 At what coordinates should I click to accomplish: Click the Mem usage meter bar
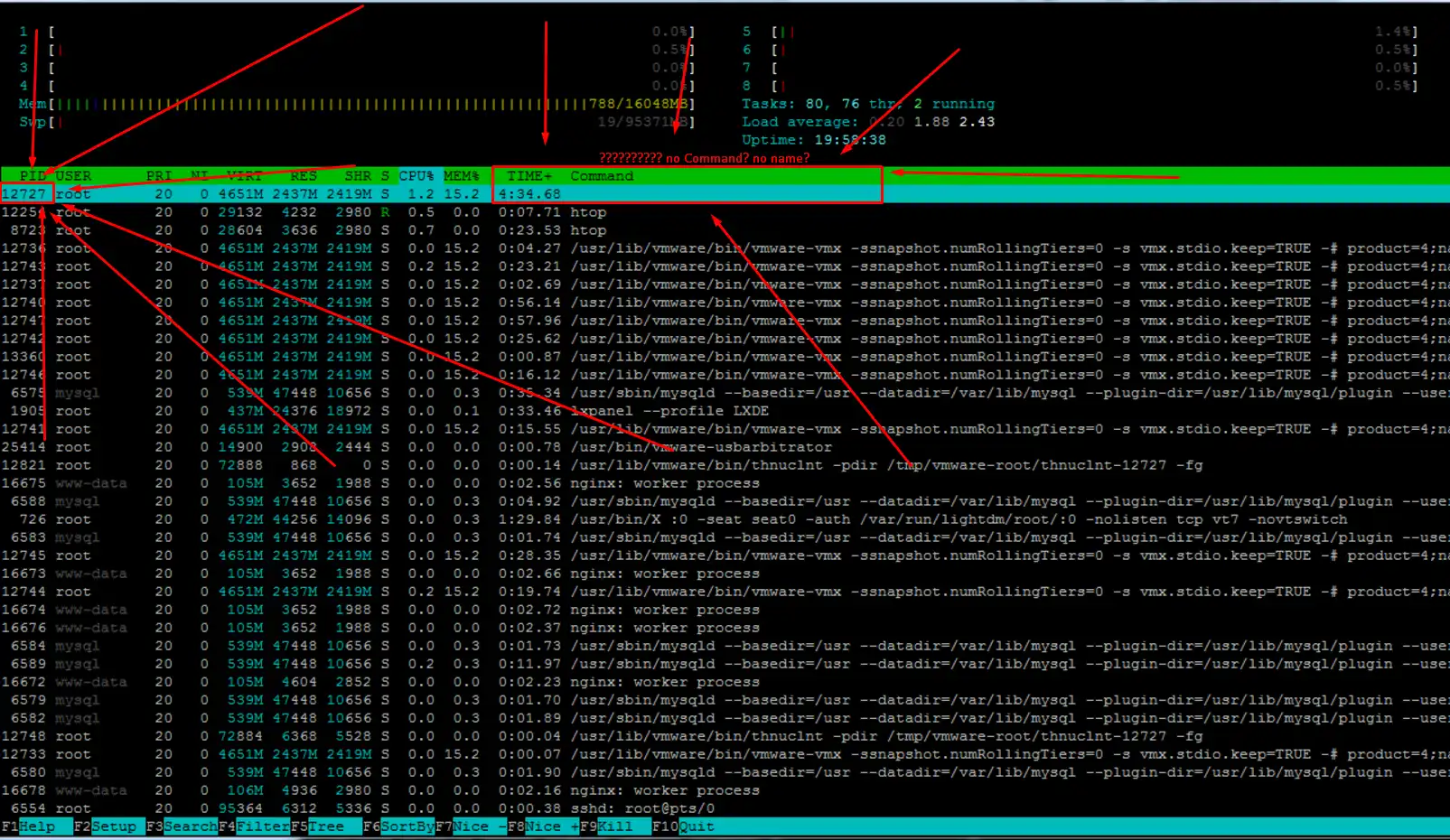point(357,104)
